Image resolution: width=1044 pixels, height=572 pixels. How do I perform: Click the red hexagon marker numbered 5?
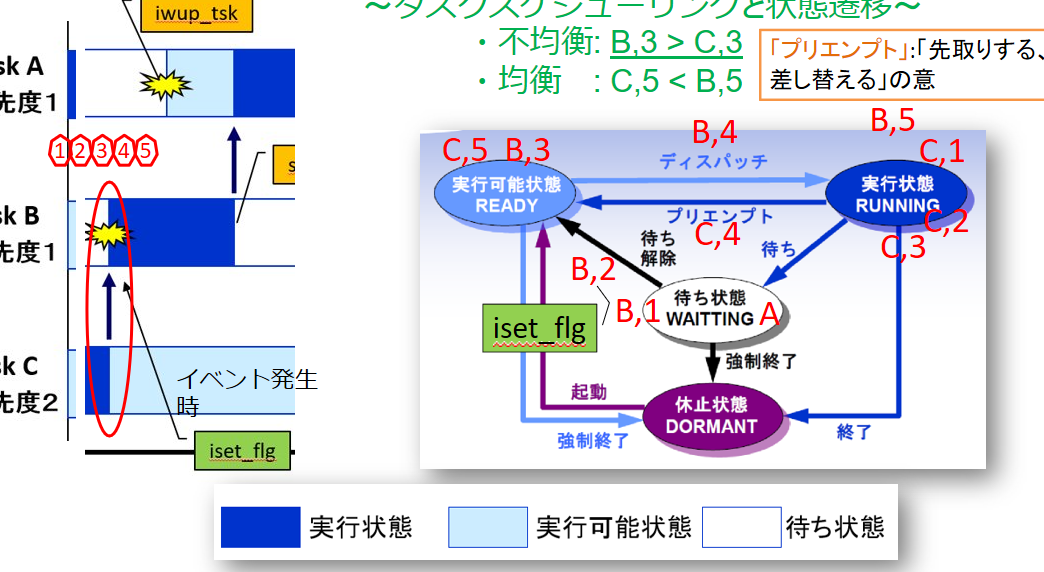pos(145,151)
